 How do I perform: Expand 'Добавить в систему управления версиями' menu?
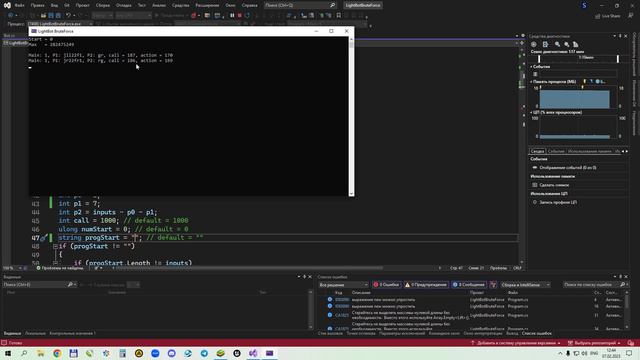(x=516, y=343)
